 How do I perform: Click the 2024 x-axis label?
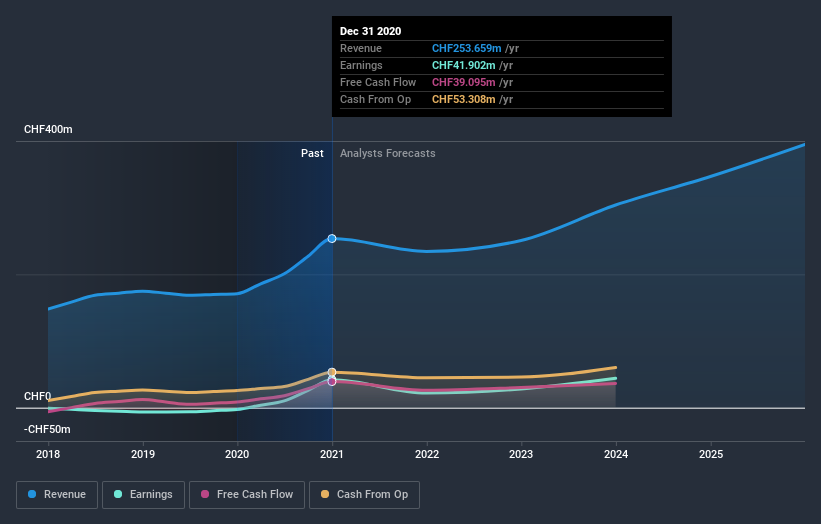[616, 454]
